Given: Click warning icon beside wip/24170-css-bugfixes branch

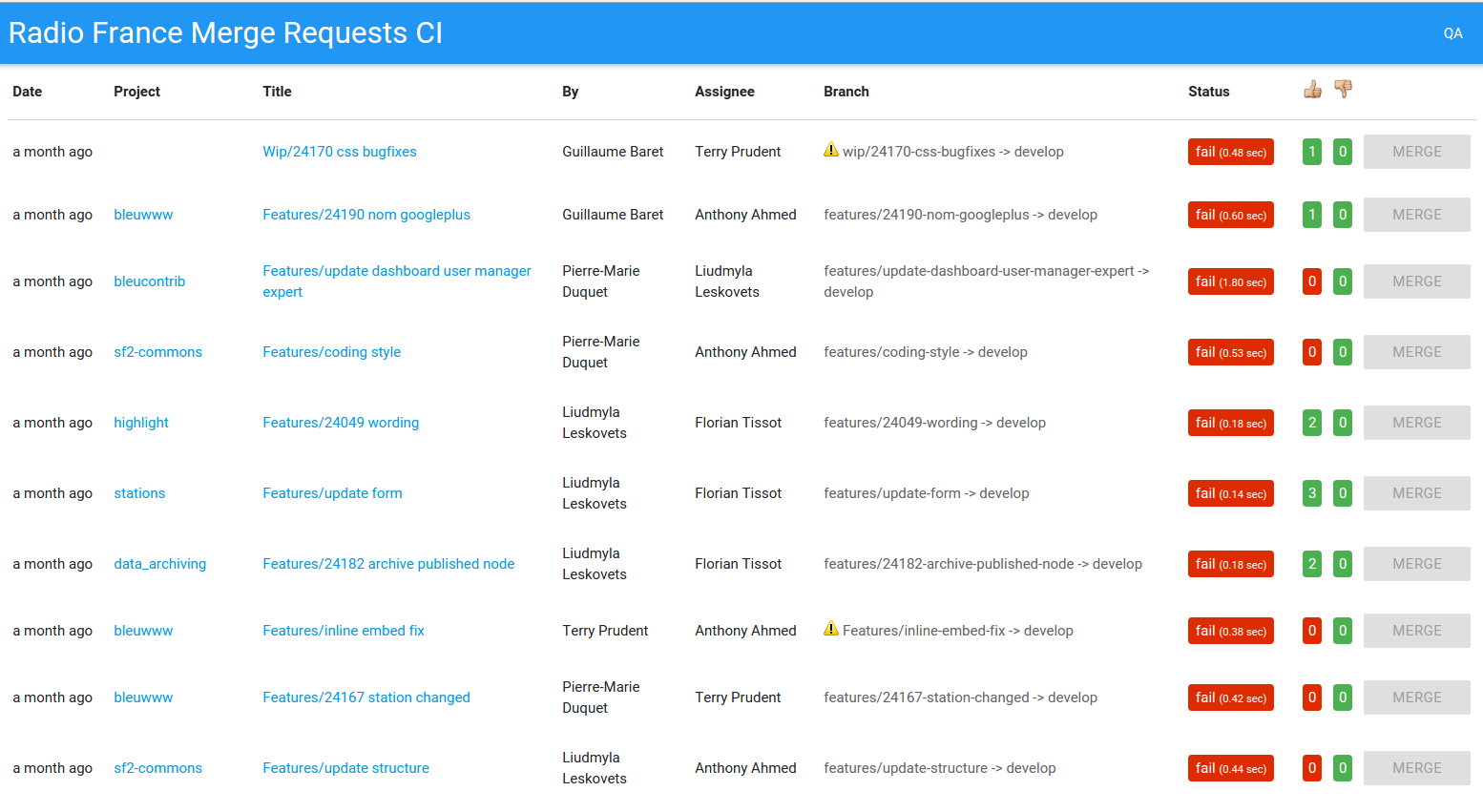Looking at the screenshot, I should pos(831,150).
